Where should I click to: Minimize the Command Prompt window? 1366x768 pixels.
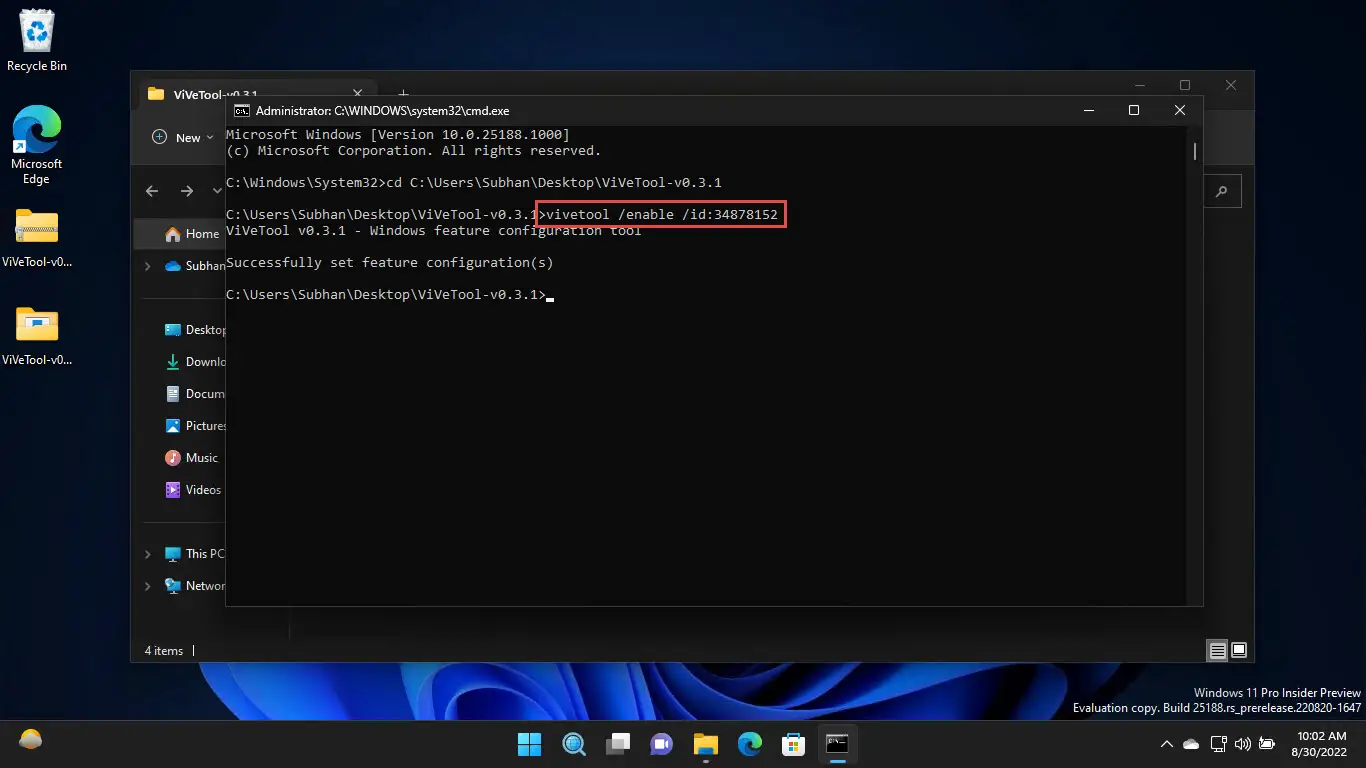(1087, 110)
